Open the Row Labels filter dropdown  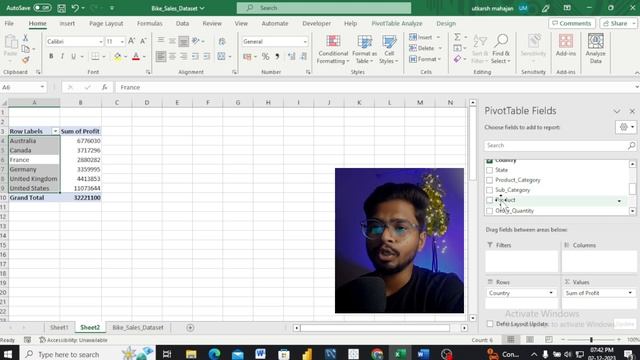coord(55,131)
